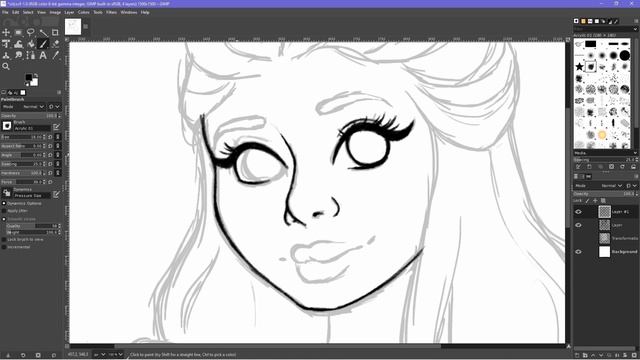Hide the Background layer
The image size is (640, 360).
pos(578,251)
